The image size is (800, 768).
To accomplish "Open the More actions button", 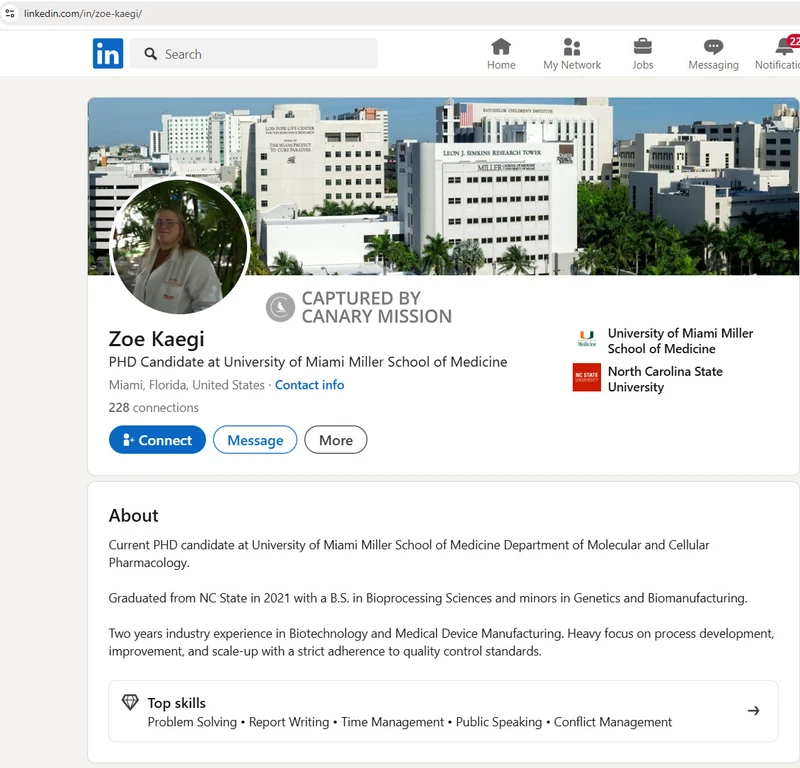I will [336, 440].
